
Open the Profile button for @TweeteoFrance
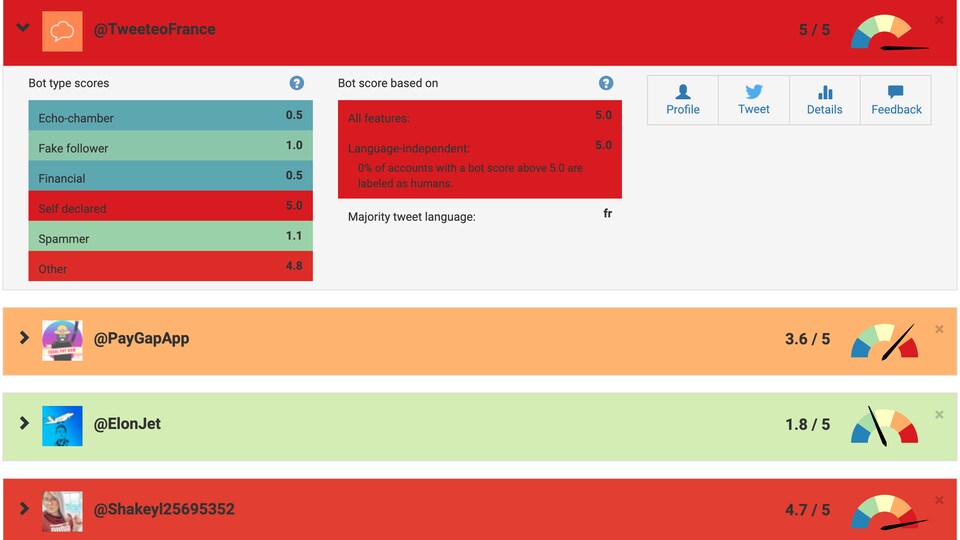683,100
